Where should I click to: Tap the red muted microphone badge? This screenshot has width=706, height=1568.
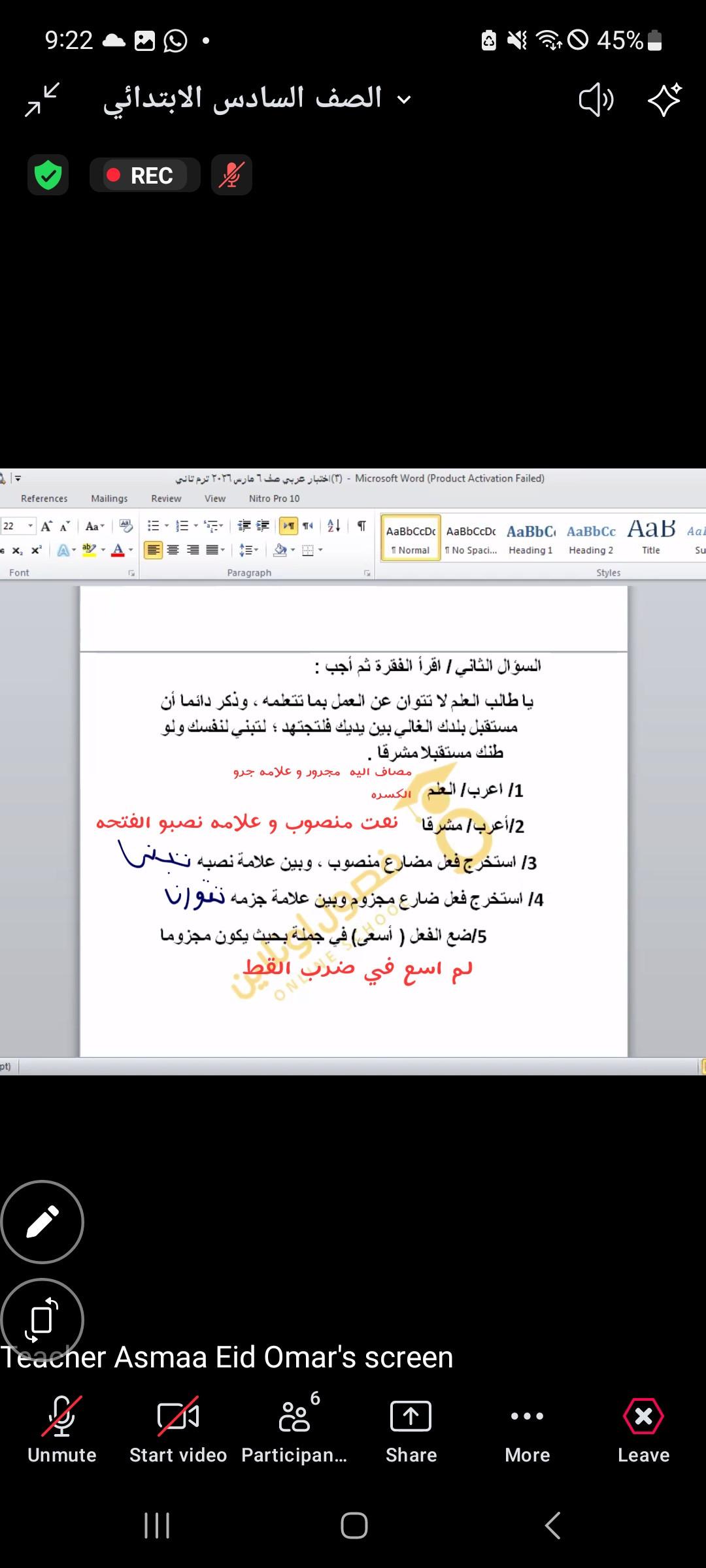tap(231, 175)
